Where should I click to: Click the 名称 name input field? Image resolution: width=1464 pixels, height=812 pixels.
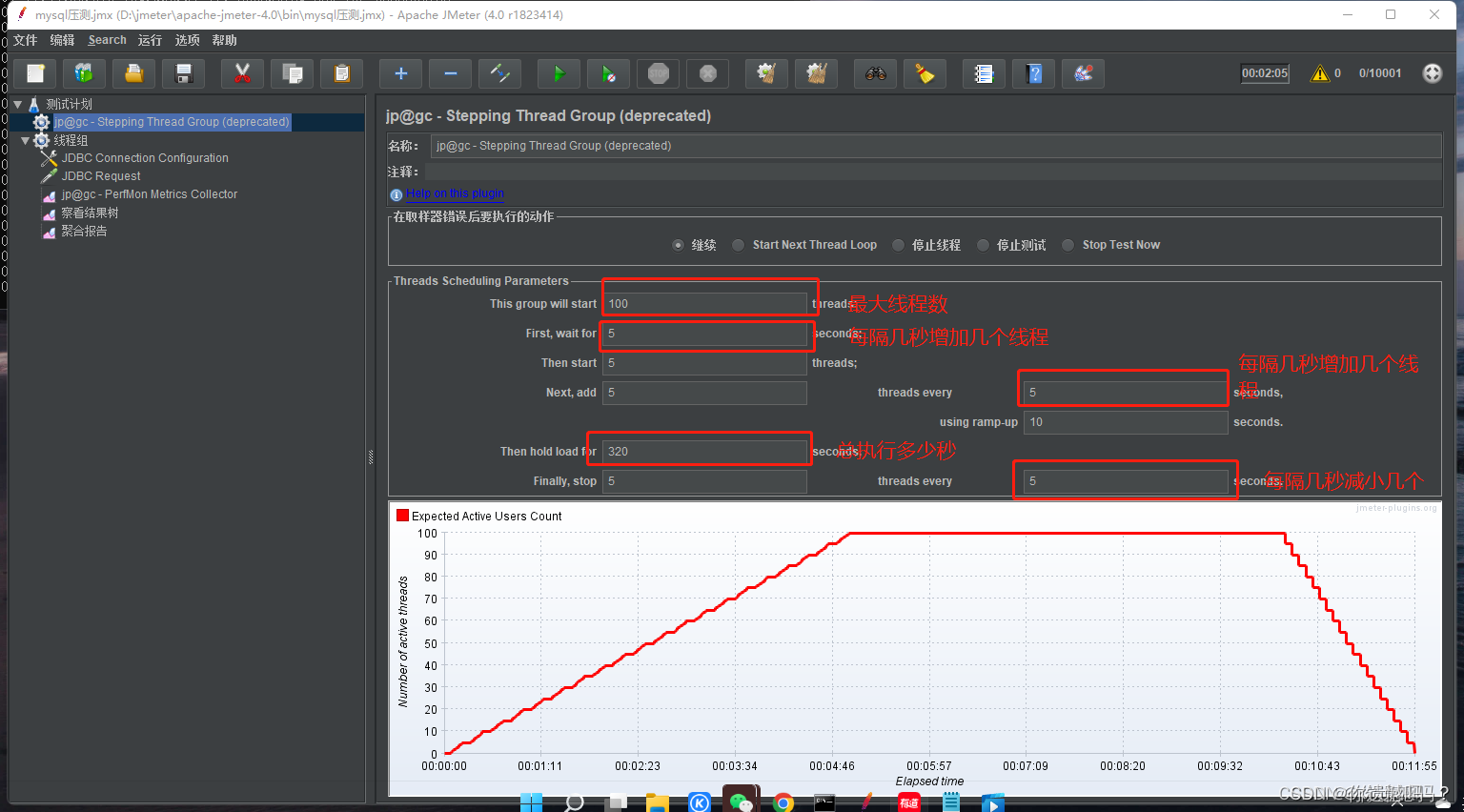(935, 146)
